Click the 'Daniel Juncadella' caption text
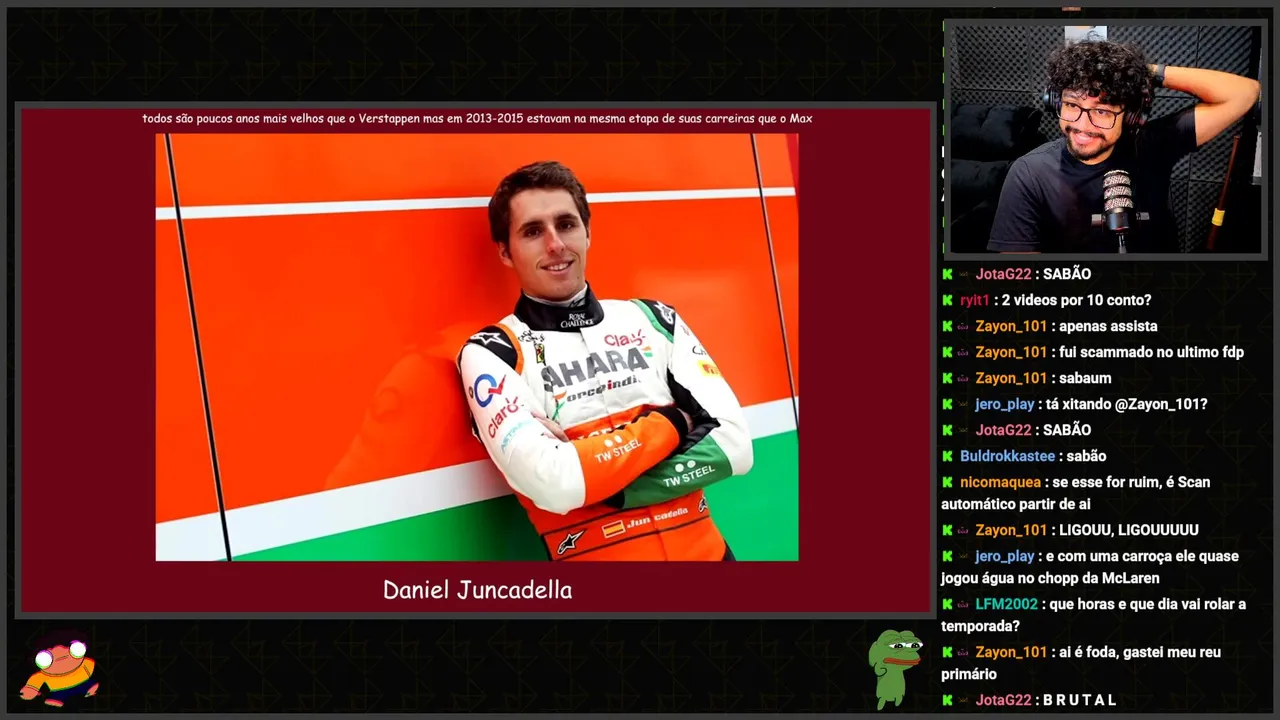1280x720 pixels. pos(477,590)
